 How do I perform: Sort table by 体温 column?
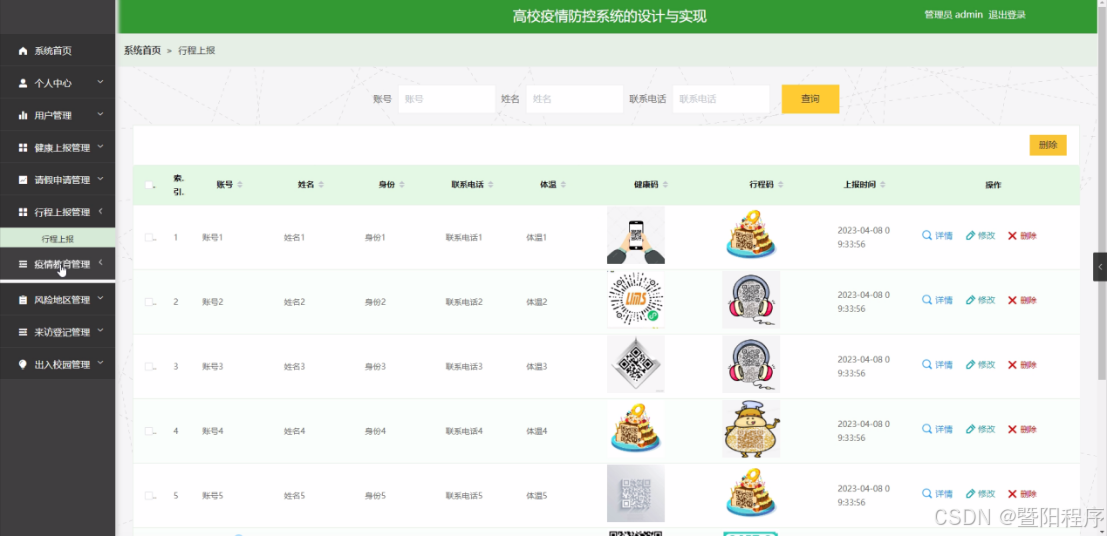562,184
